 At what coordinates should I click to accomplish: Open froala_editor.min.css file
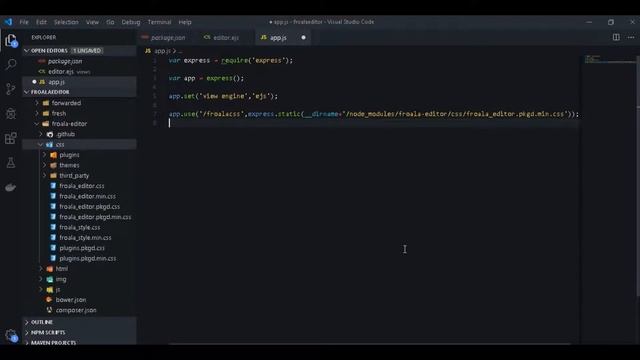pos(87,196)
